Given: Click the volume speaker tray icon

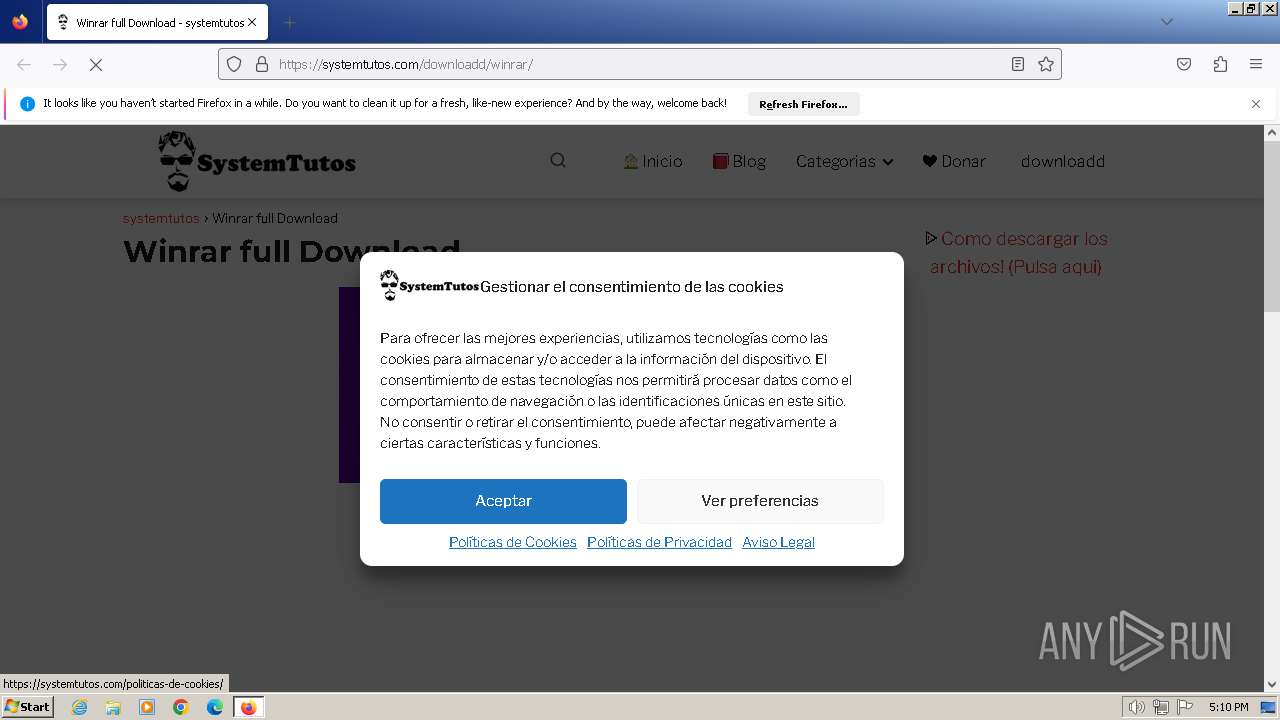Looking at the screenshot, I should [1136, 707].
